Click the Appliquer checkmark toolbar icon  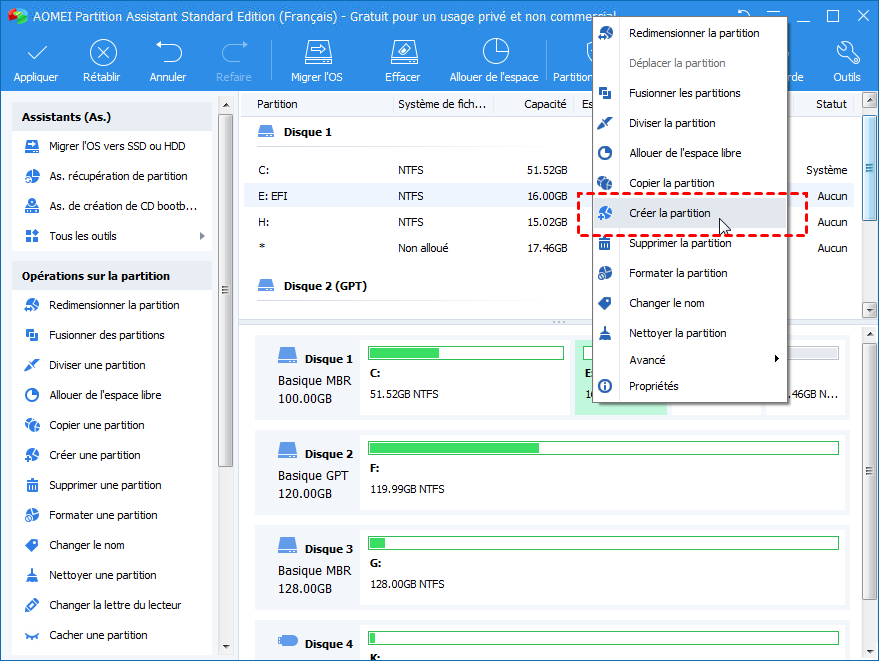36,53
